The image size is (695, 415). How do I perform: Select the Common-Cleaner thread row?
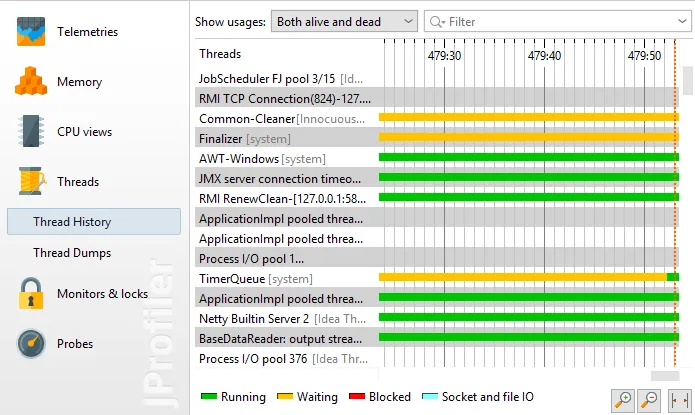437,118
